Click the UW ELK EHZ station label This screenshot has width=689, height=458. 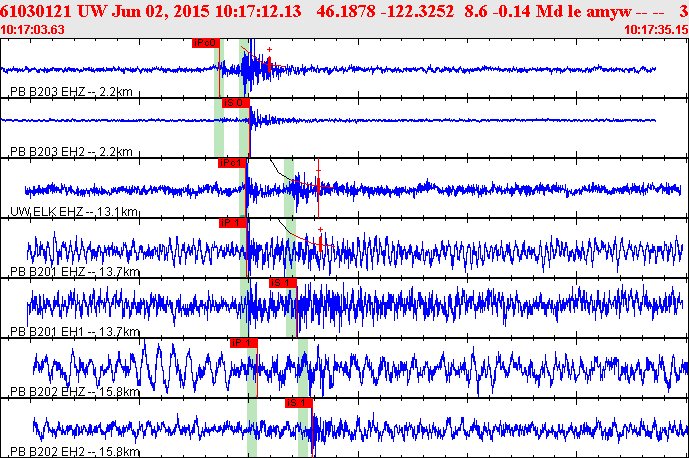coord(73,212)
